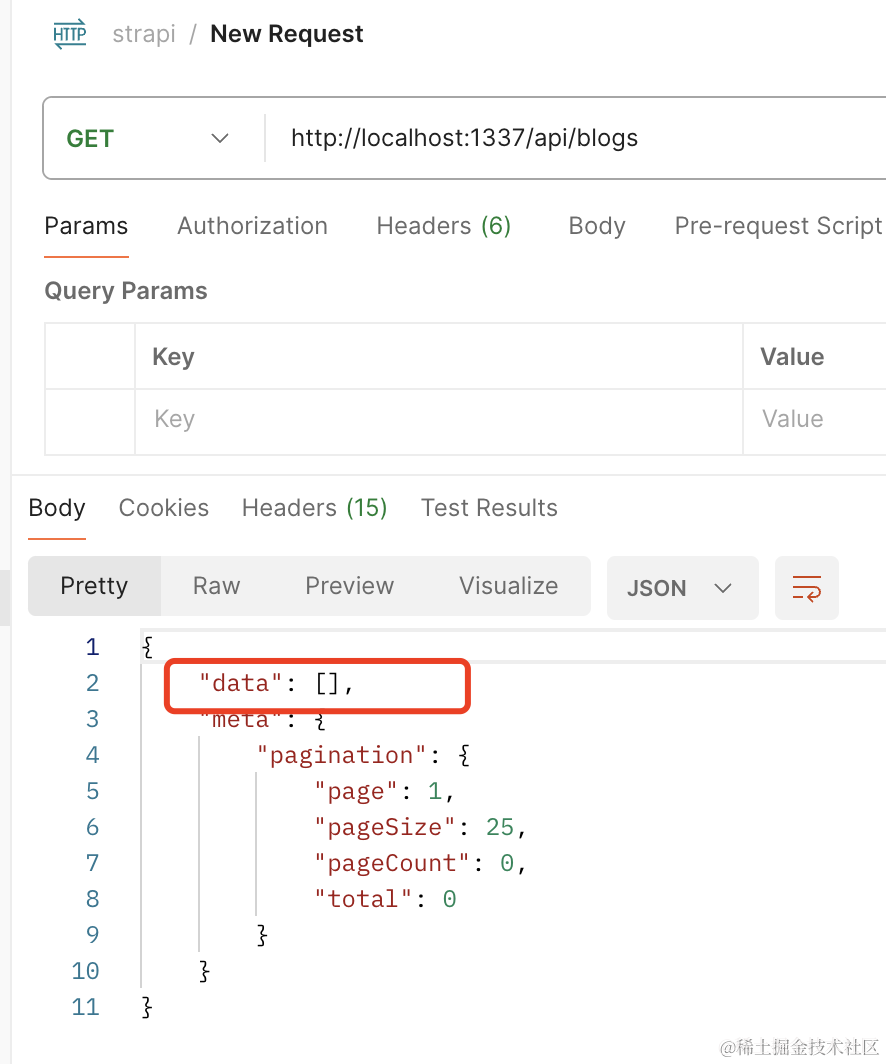
Task: Switch to the request Params tab
Action: click(x=86, y=226)
